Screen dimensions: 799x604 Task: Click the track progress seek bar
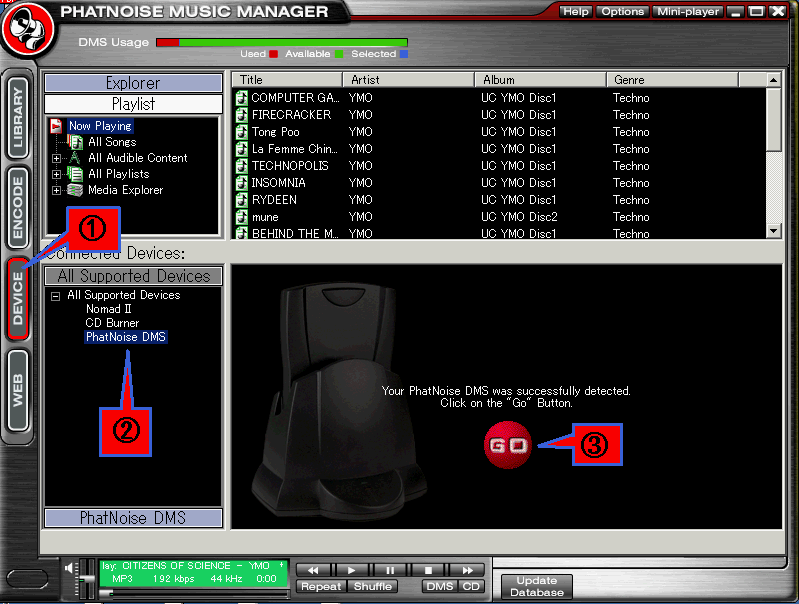(195, 593)
